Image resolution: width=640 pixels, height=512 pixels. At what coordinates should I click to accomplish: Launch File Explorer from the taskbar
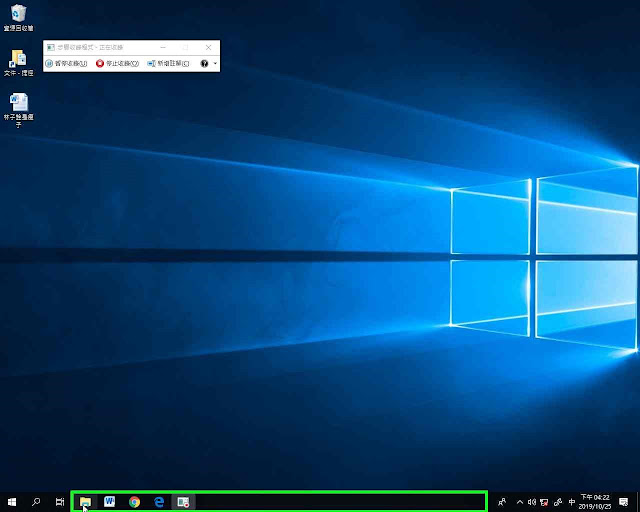85,502
